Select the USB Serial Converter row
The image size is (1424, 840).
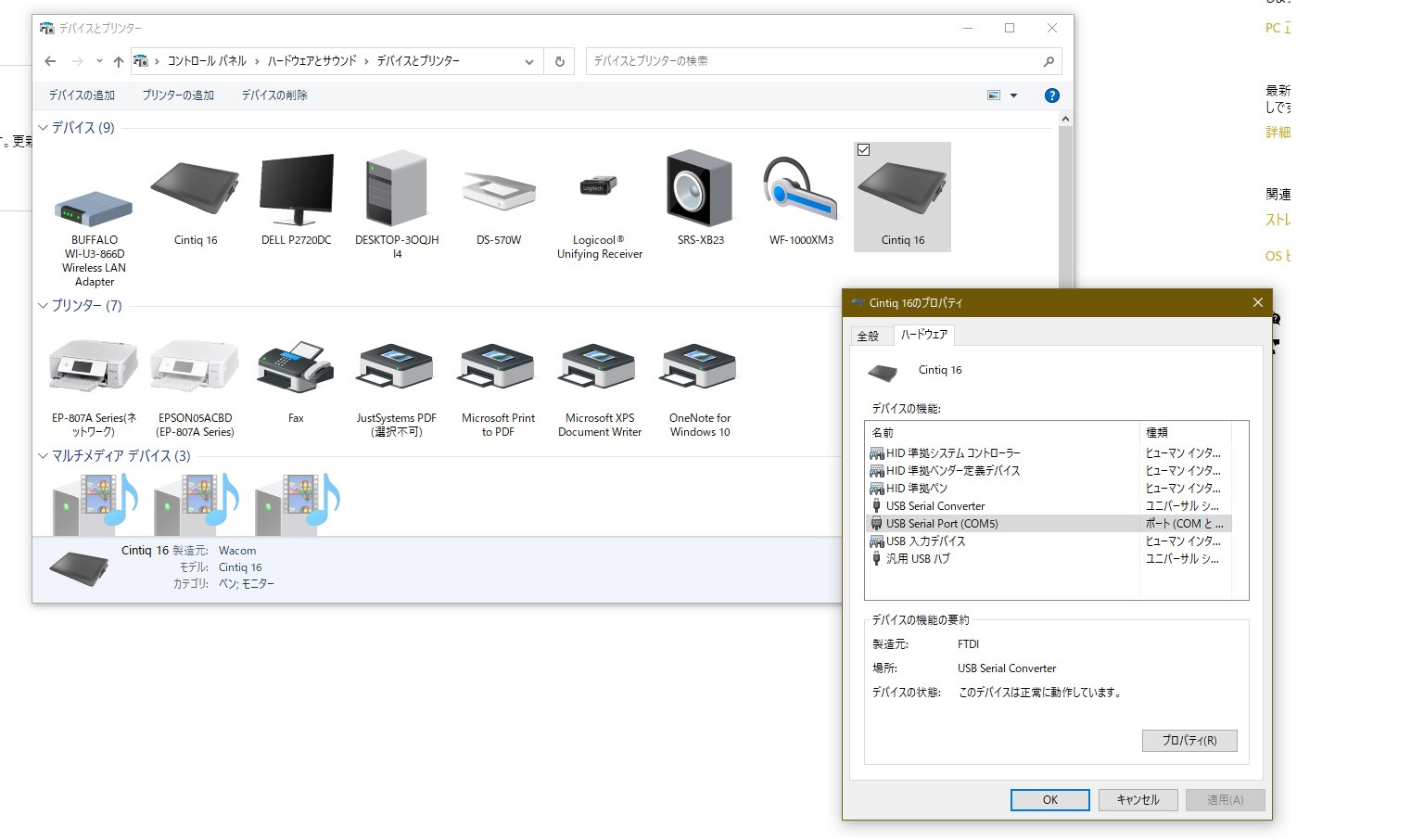coord(1048,506)
